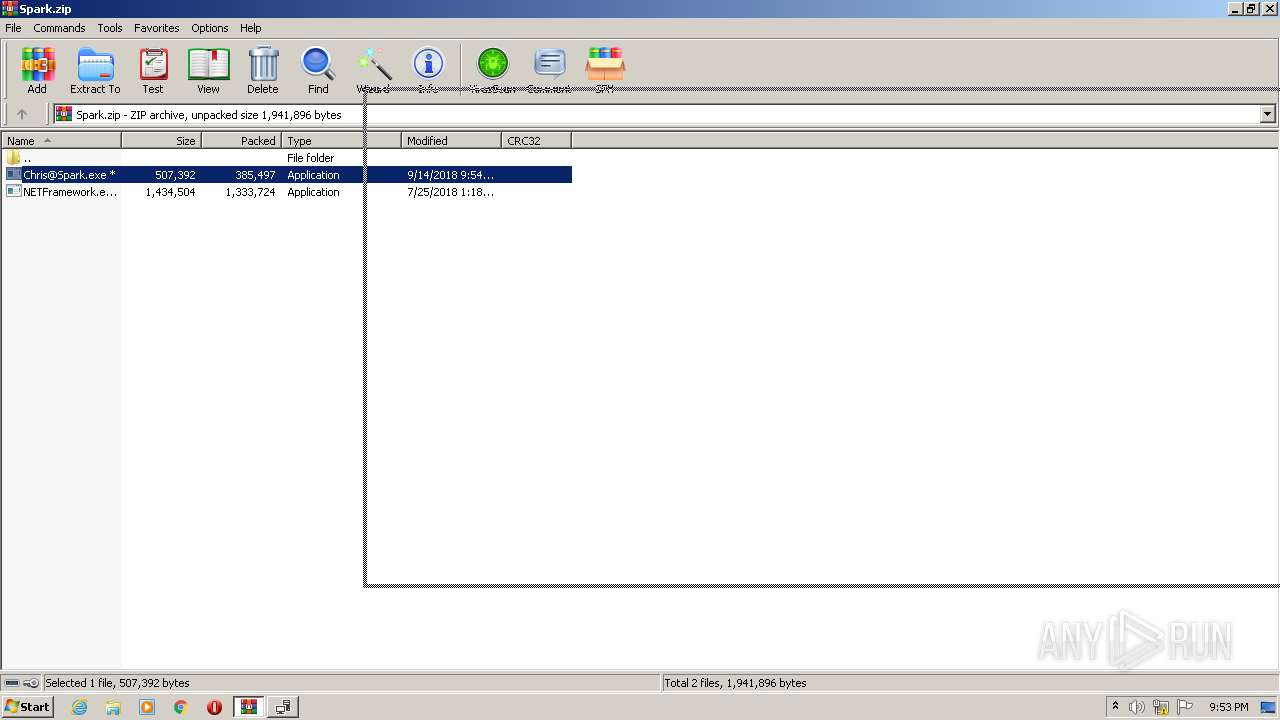Sort by the Modified column header
Viewport: 1280px width, 720px height.
point(451,141)
